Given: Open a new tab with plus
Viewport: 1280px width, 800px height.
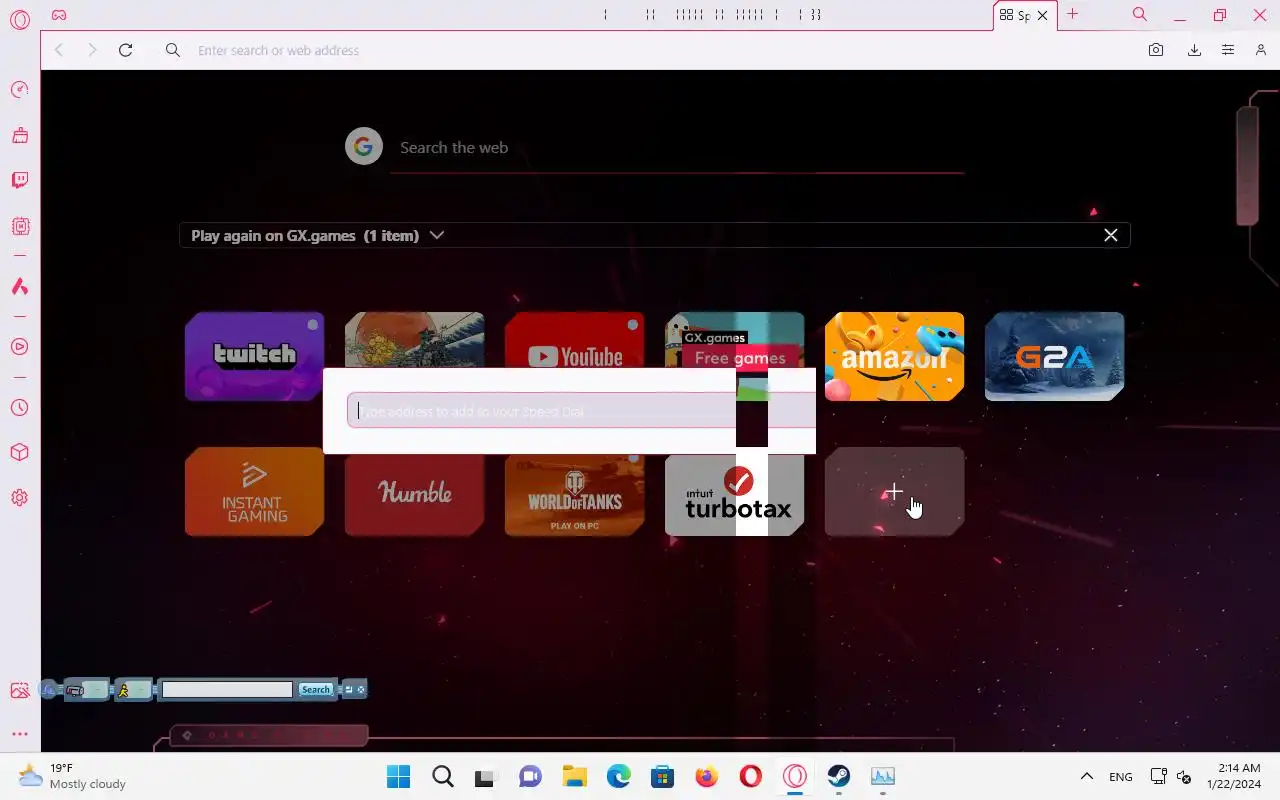Looking at the screenshot, I should click(x=1072, y=14).
